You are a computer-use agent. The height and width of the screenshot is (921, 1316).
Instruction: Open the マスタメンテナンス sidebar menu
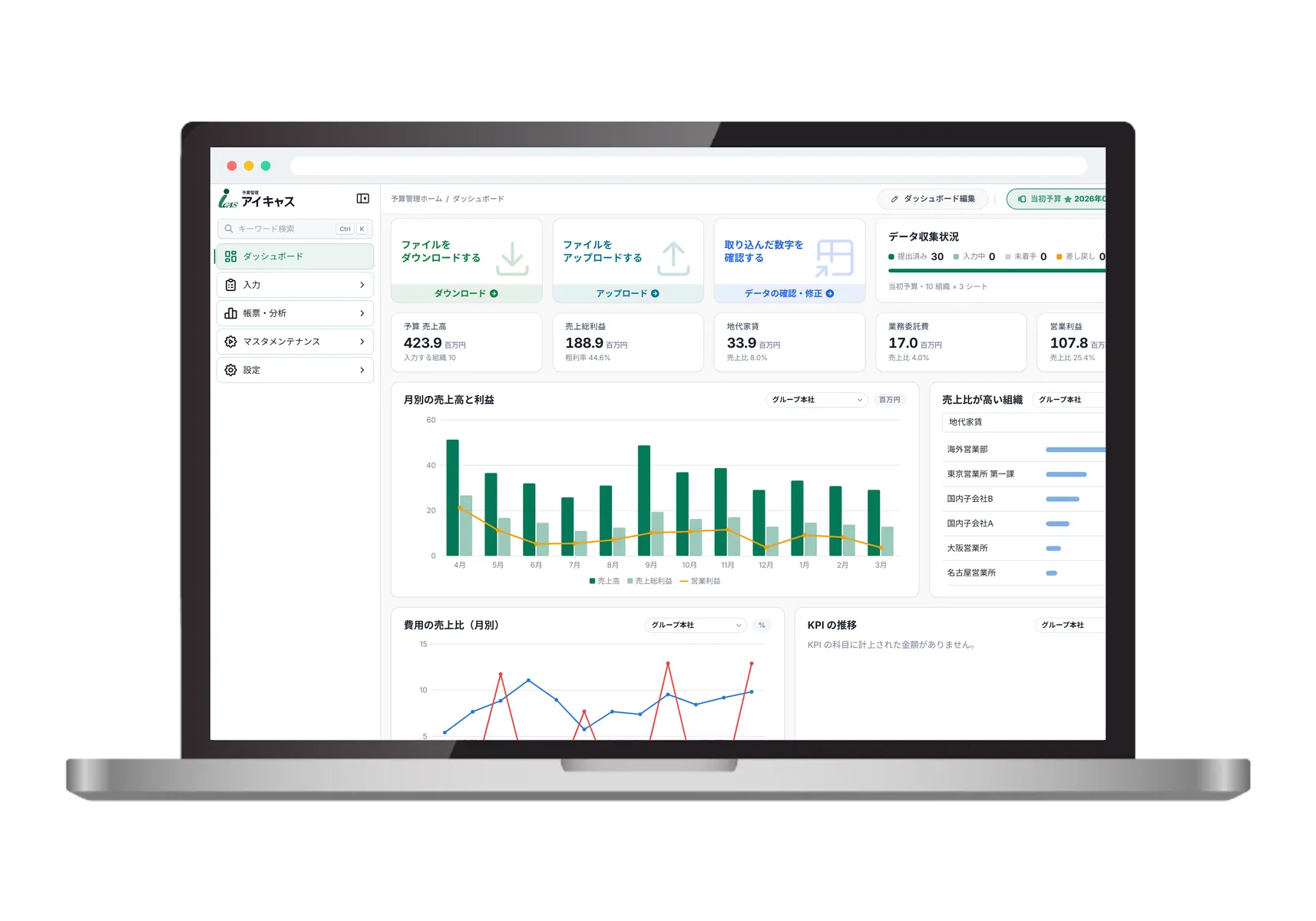point(295,342)
